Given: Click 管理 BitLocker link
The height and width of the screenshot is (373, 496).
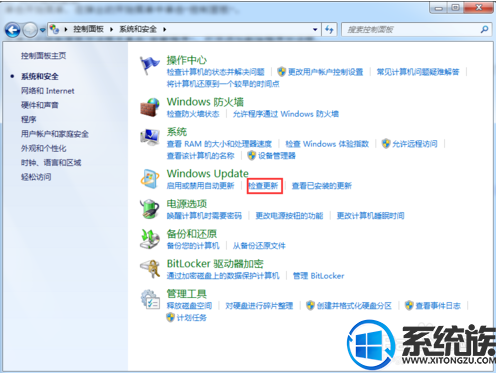Looking at the screenshot, I should coord(318,276).
